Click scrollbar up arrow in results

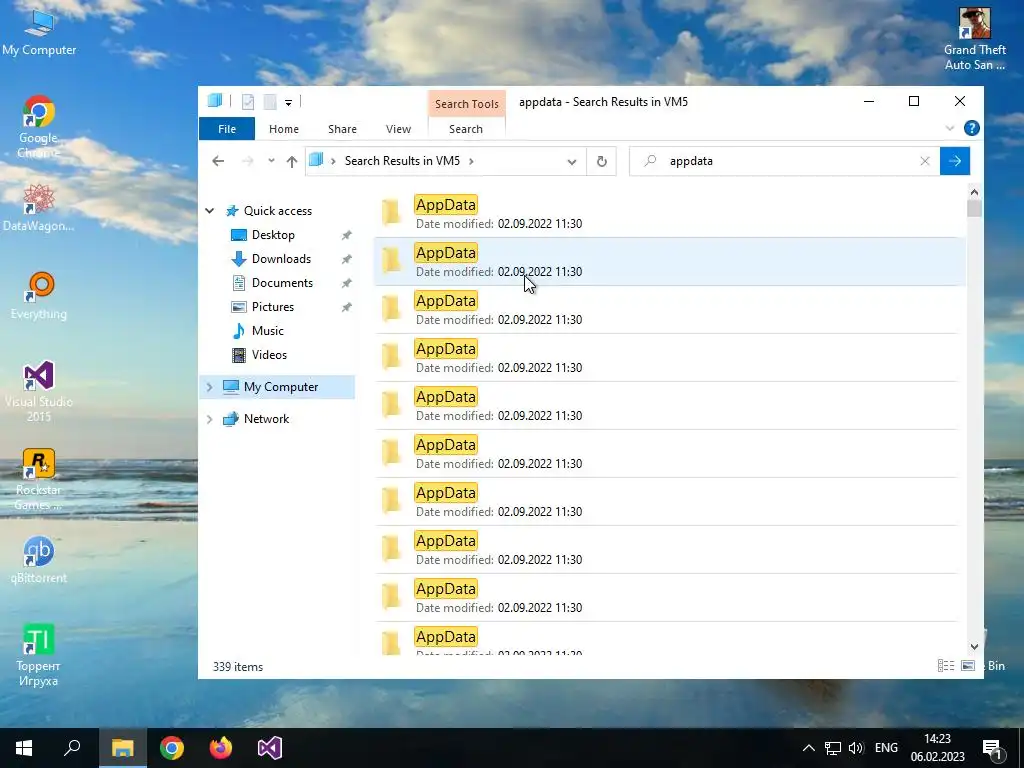(x=974, y=192)
